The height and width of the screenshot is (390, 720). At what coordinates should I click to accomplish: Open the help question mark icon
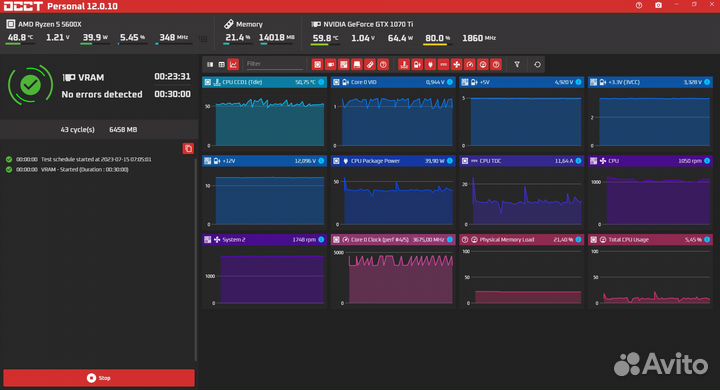(x=639, y=6)
